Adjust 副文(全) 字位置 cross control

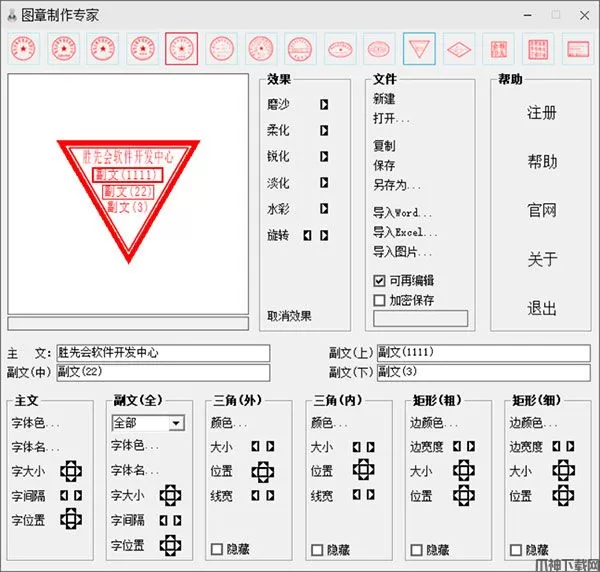[170, 545]
